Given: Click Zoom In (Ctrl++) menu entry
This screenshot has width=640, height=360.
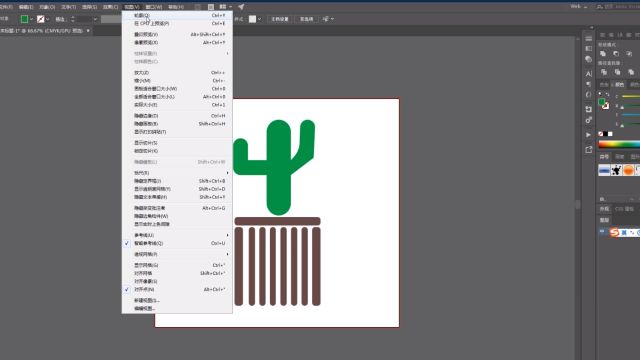Looking at the screenshot, I should [x=177, y=73].
